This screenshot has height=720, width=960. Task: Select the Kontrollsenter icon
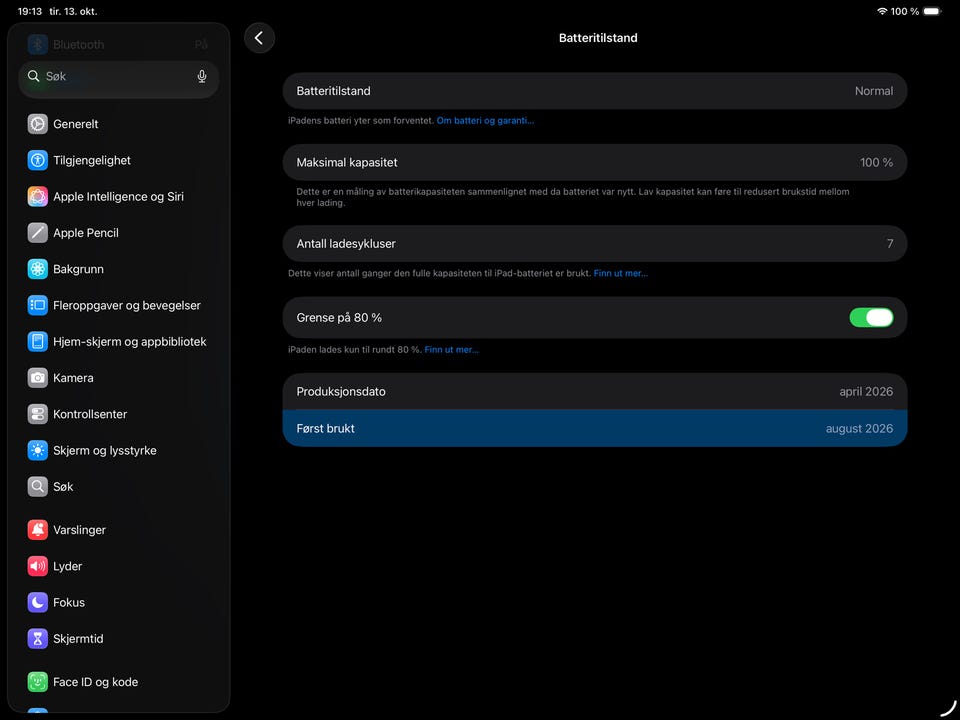point(37,414)
